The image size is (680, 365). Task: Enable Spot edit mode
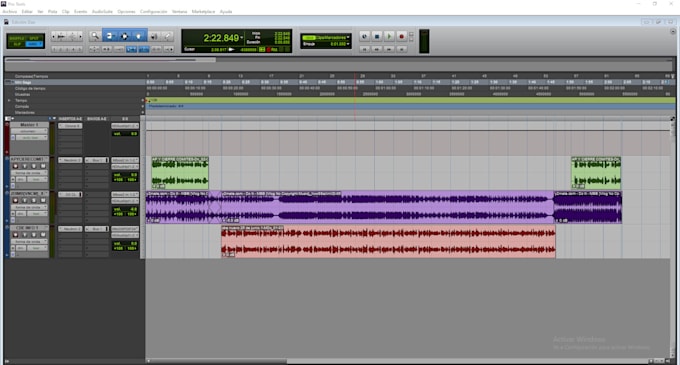[34, 39]
